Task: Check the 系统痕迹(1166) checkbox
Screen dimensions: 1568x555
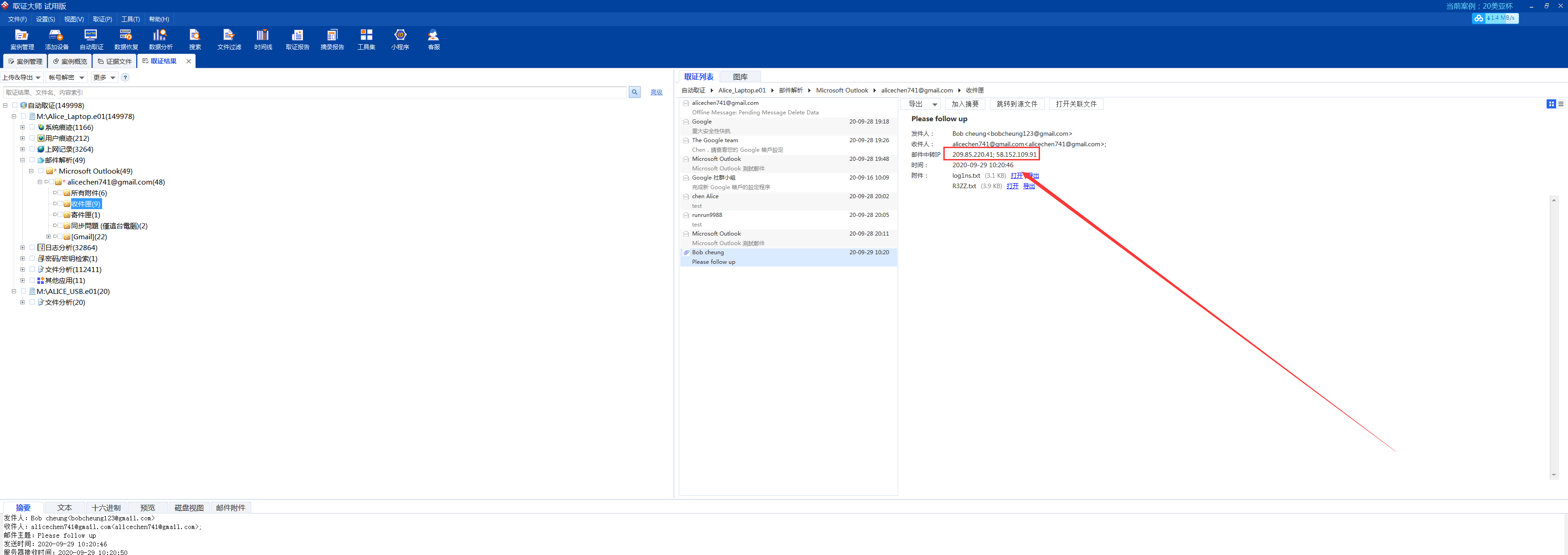Action: click(x=32, y=127)
